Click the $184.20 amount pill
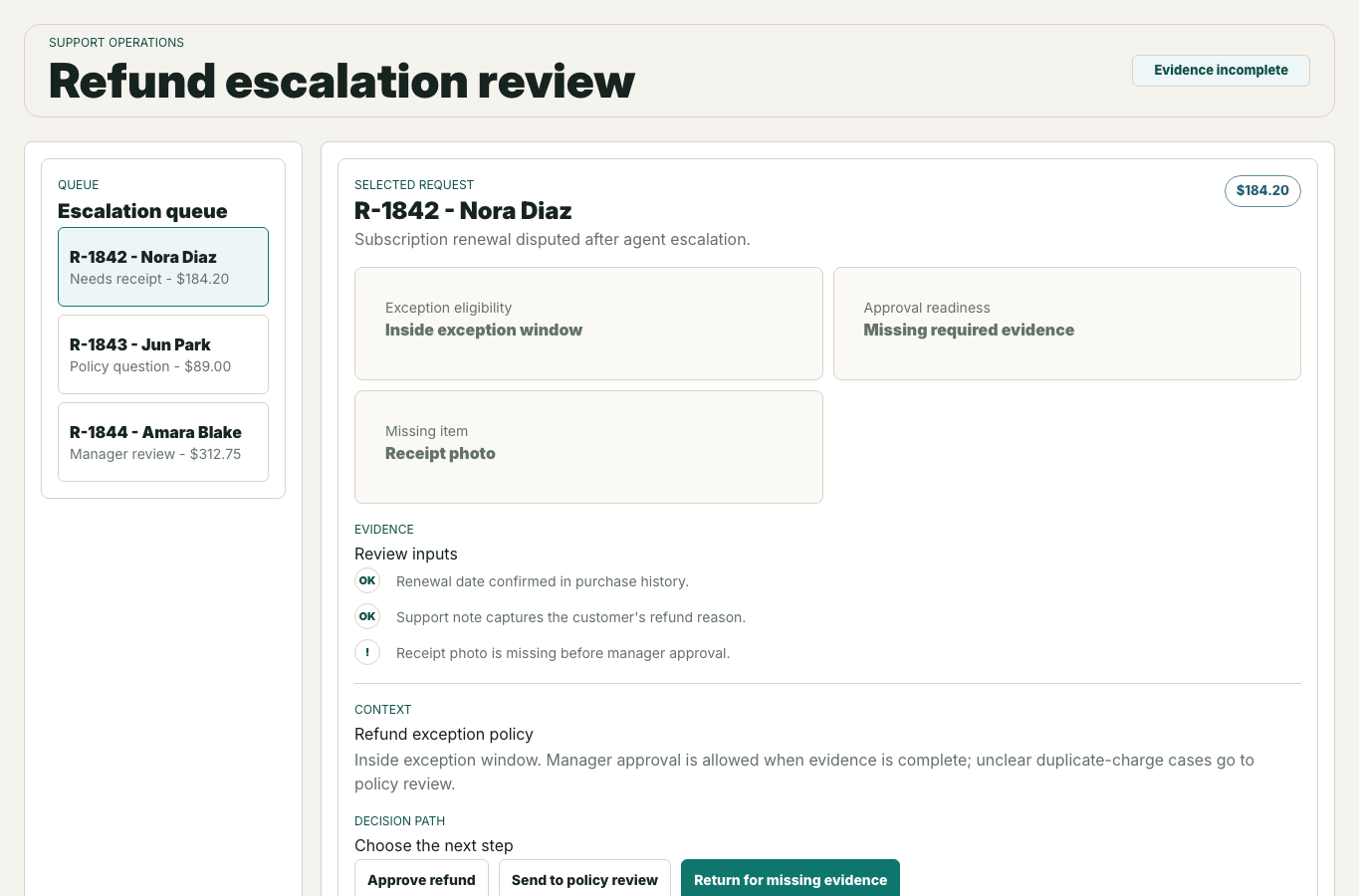This screenshot has width=1359, height=896. [1262, 191]
